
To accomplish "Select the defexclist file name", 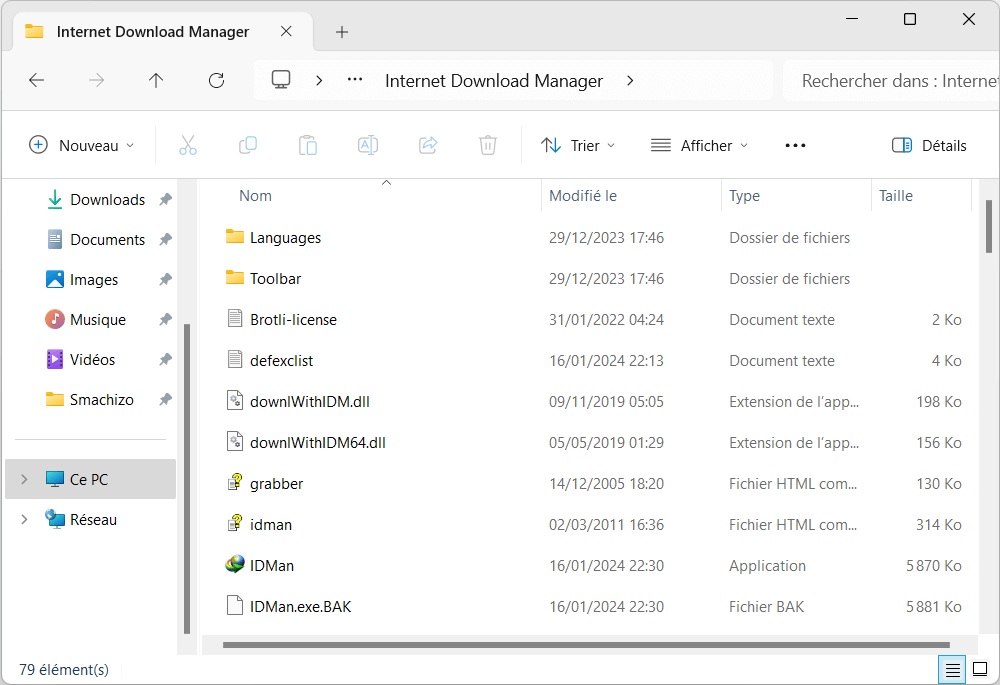I will point(281,360).
